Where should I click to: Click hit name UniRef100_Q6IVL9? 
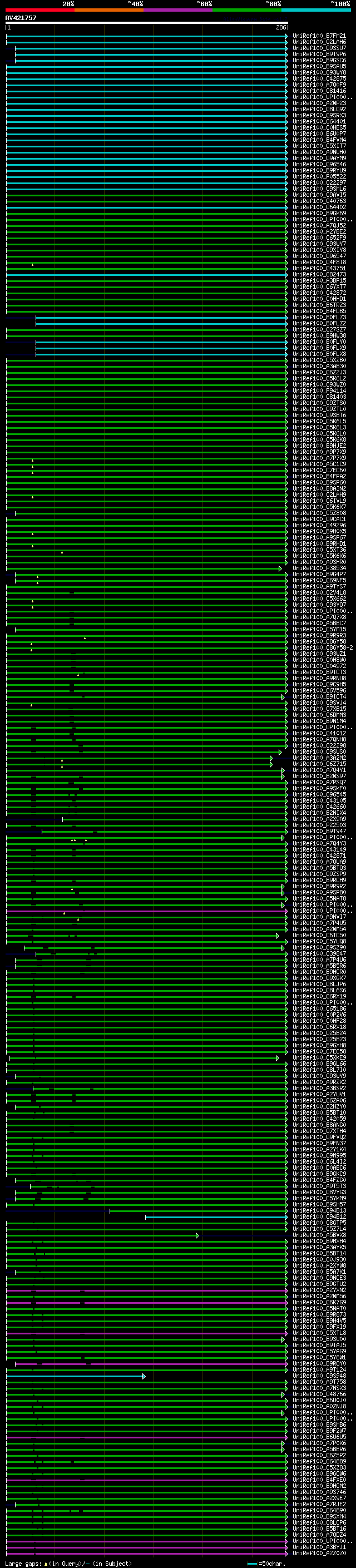click(319, 501)
